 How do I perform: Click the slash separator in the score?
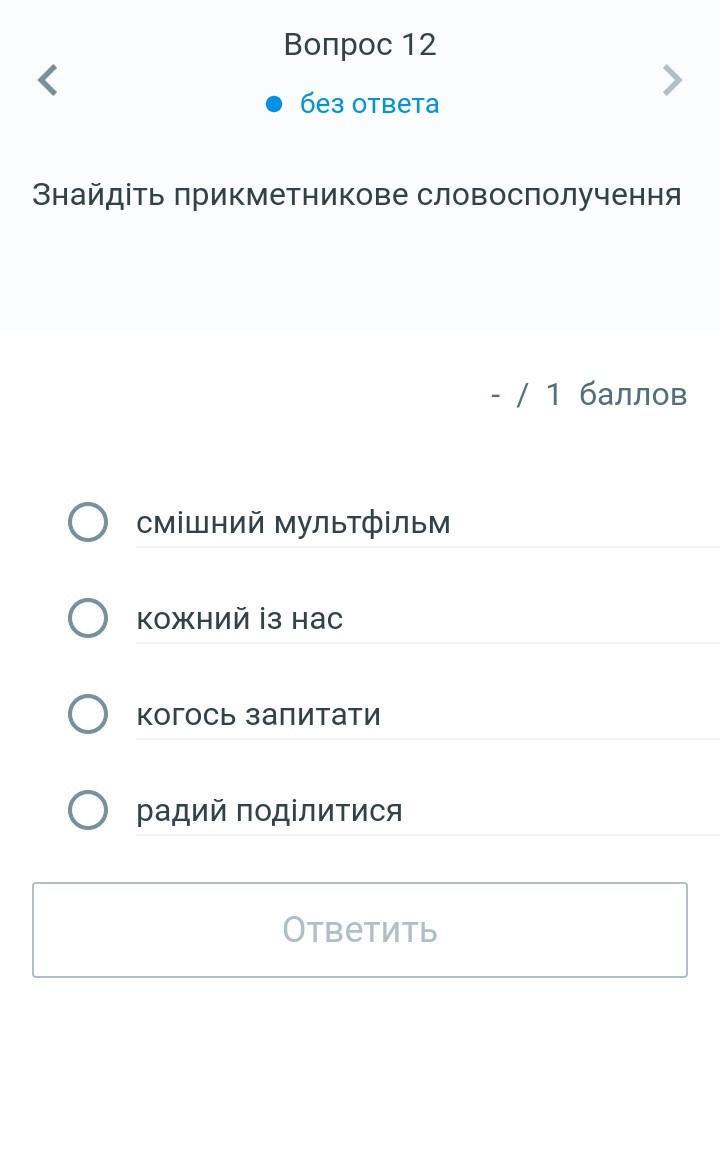coord(521,394)
